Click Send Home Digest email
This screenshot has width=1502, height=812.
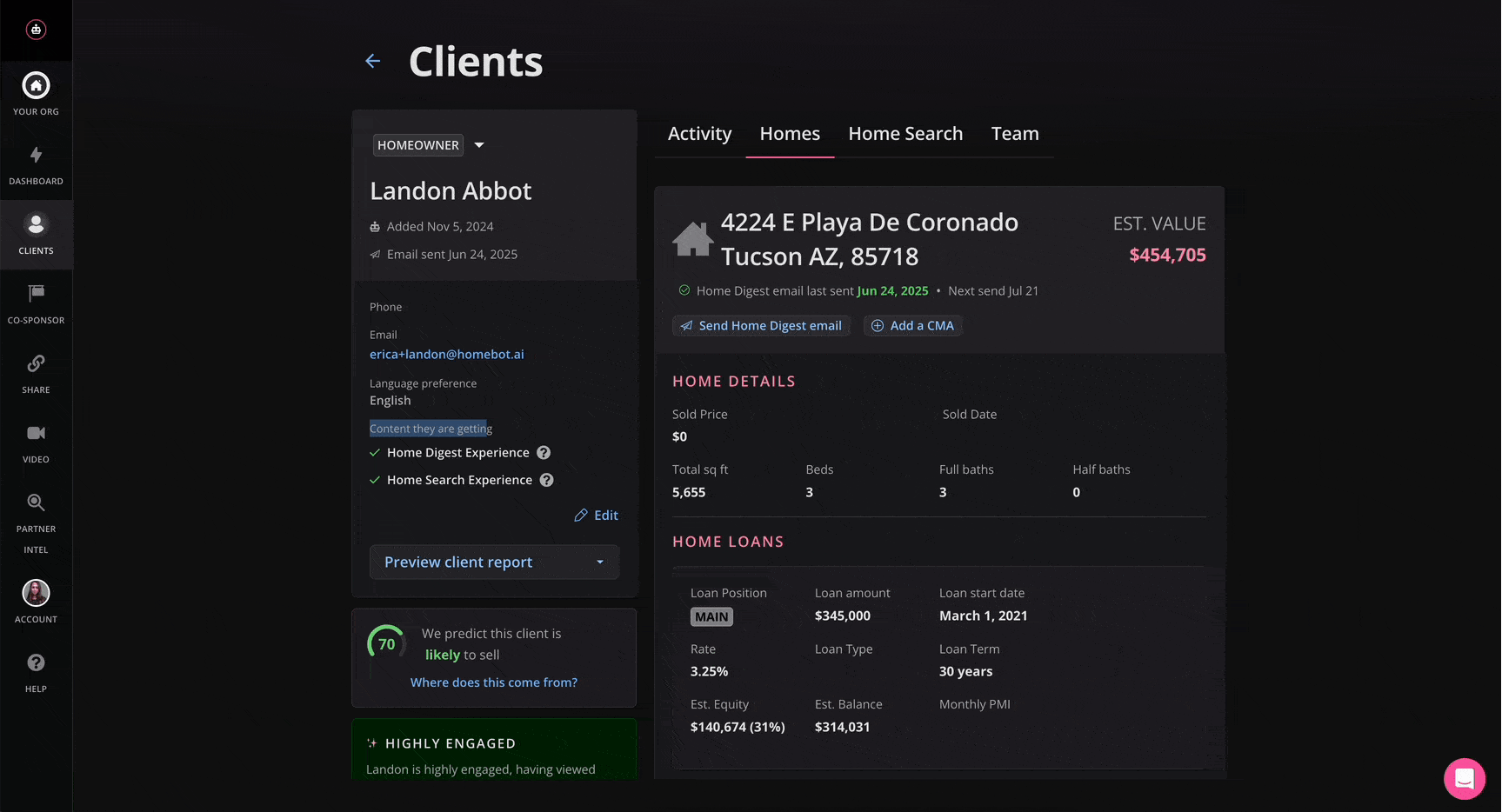point(760,325)
